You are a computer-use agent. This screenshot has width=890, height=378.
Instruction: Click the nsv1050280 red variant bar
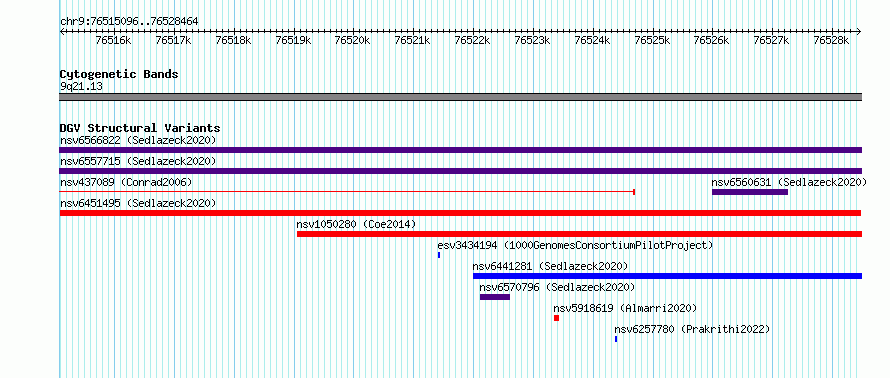580,234
